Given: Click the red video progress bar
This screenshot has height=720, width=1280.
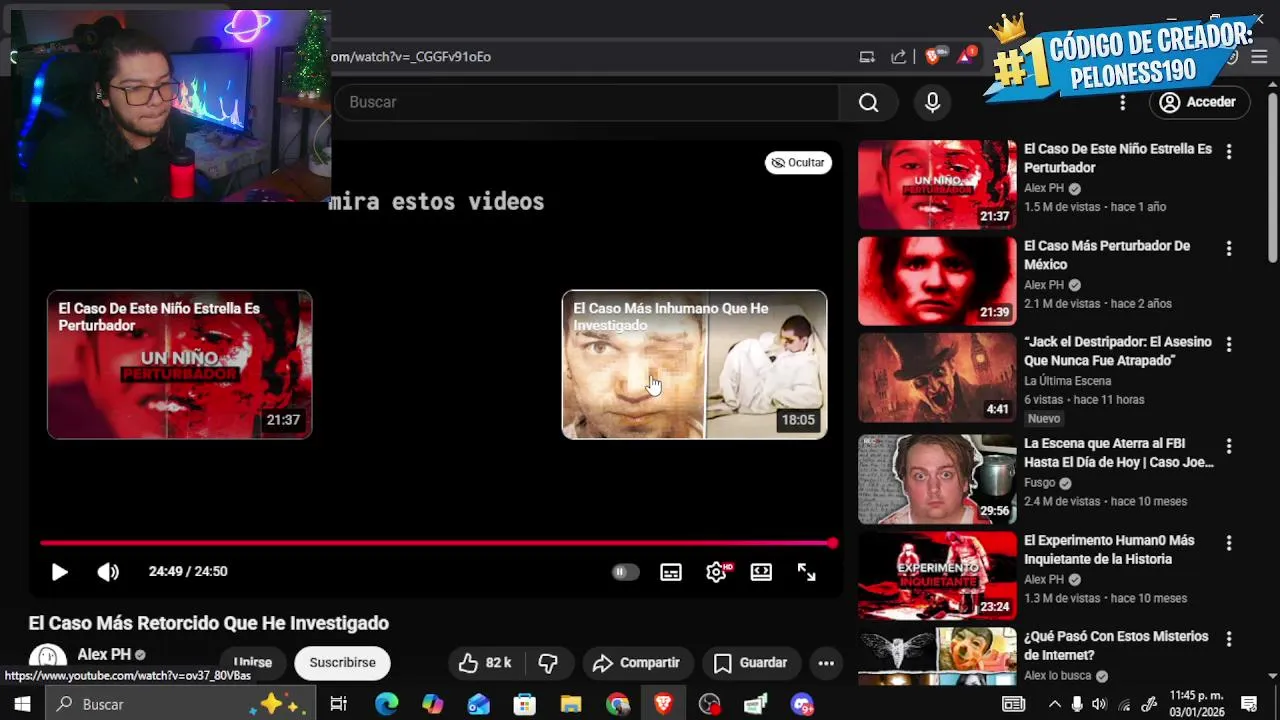Looking at the screenshot, I should [437, 543].
